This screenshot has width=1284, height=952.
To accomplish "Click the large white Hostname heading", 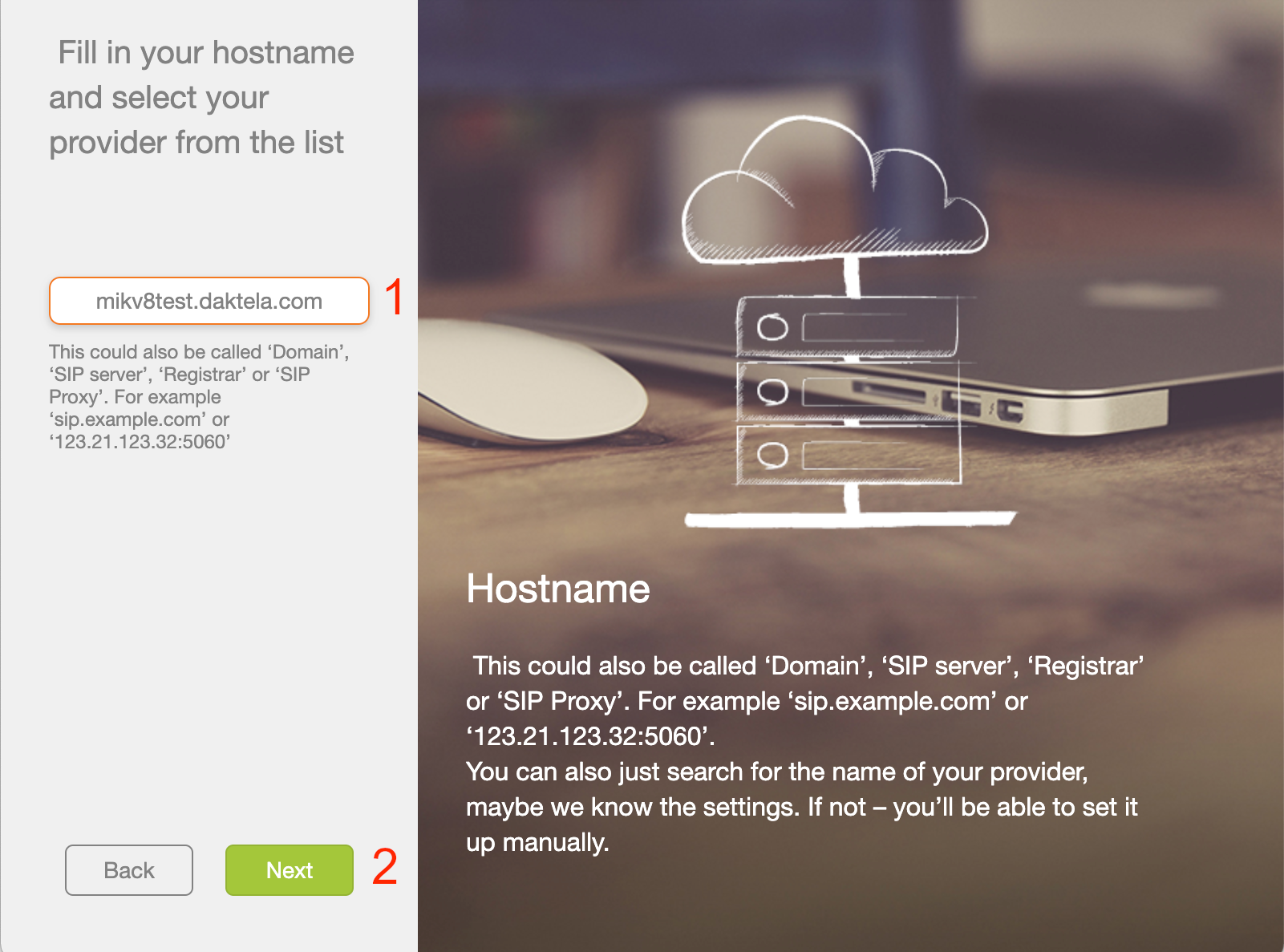I will click(558, 589).
